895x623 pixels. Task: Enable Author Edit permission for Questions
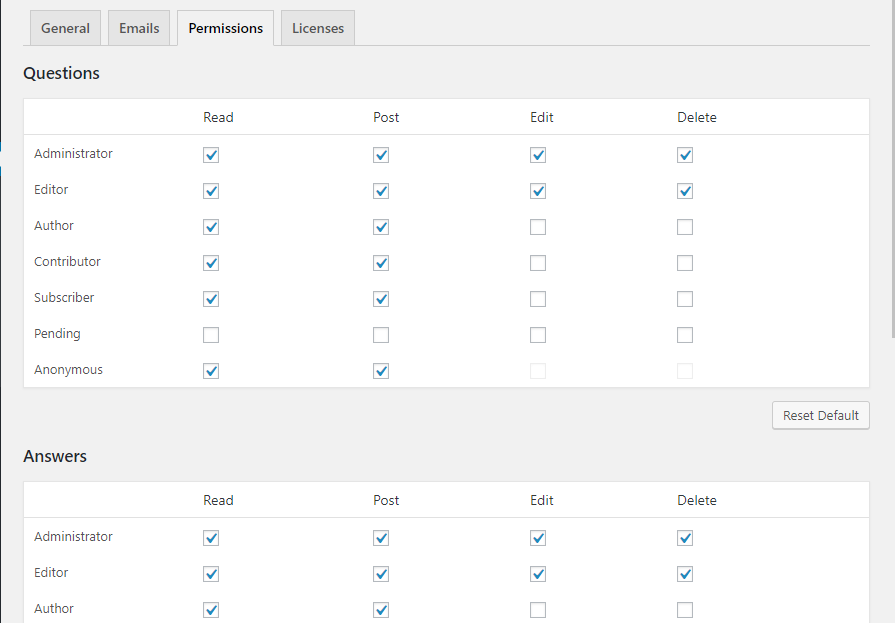tap(538, 227)
